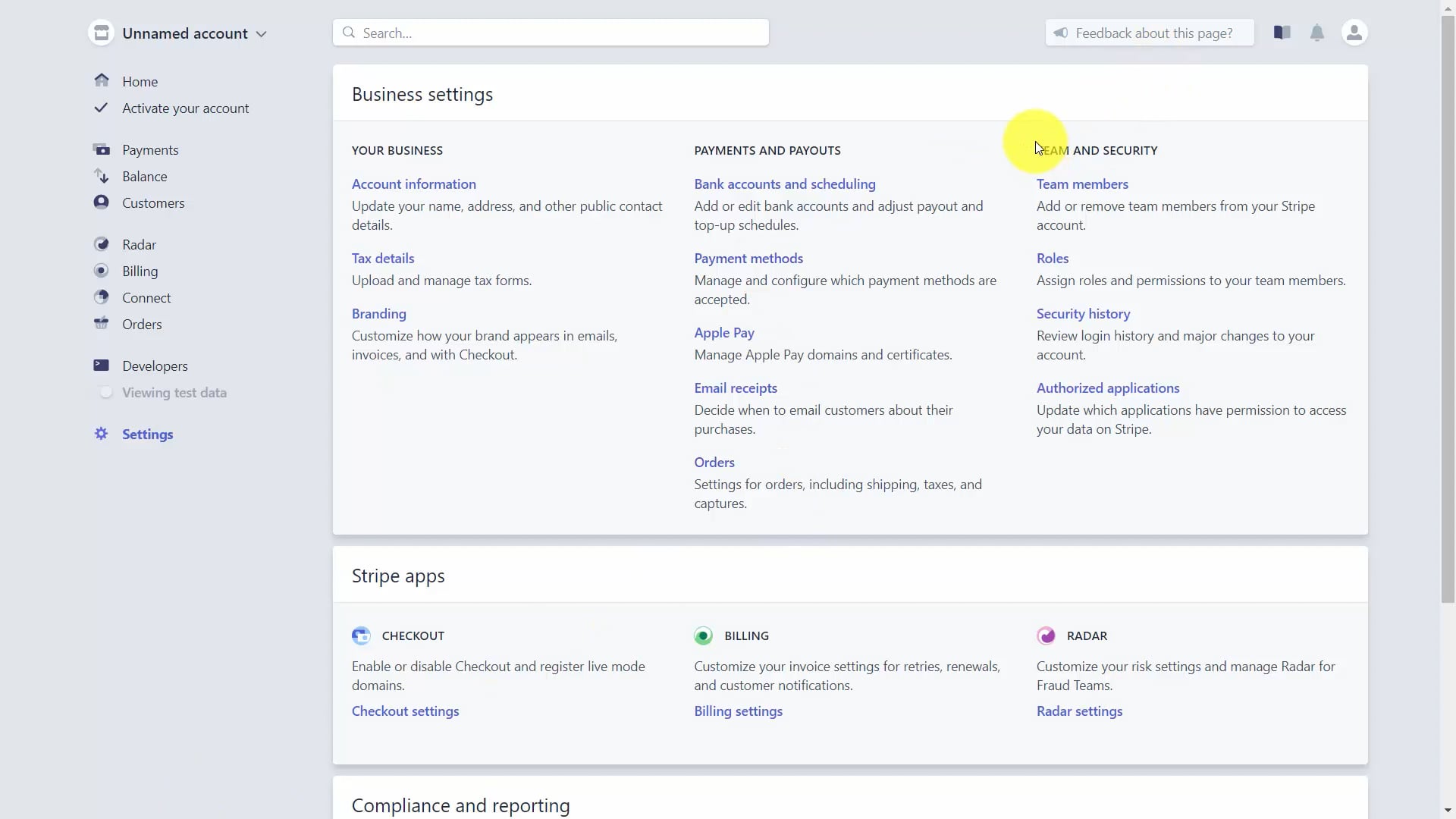
Task: Open the notifications bell
Action: pyautogui.click(x=1318, y=33)
